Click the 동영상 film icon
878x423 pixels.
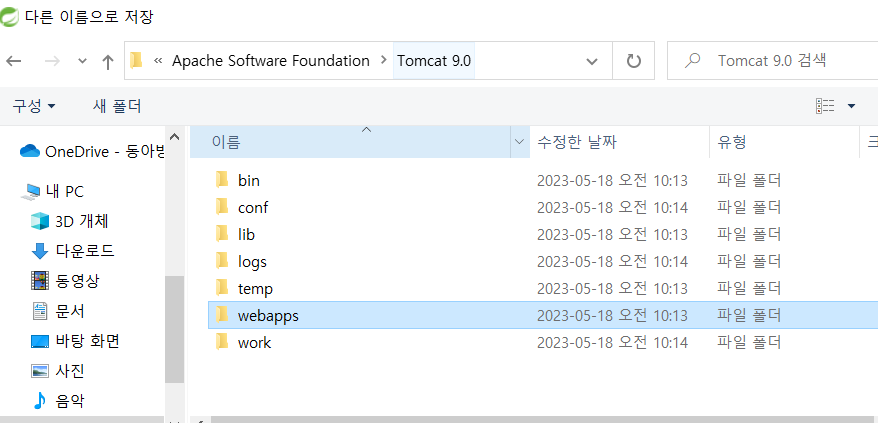pyautogui.click(x=40, y=281)
